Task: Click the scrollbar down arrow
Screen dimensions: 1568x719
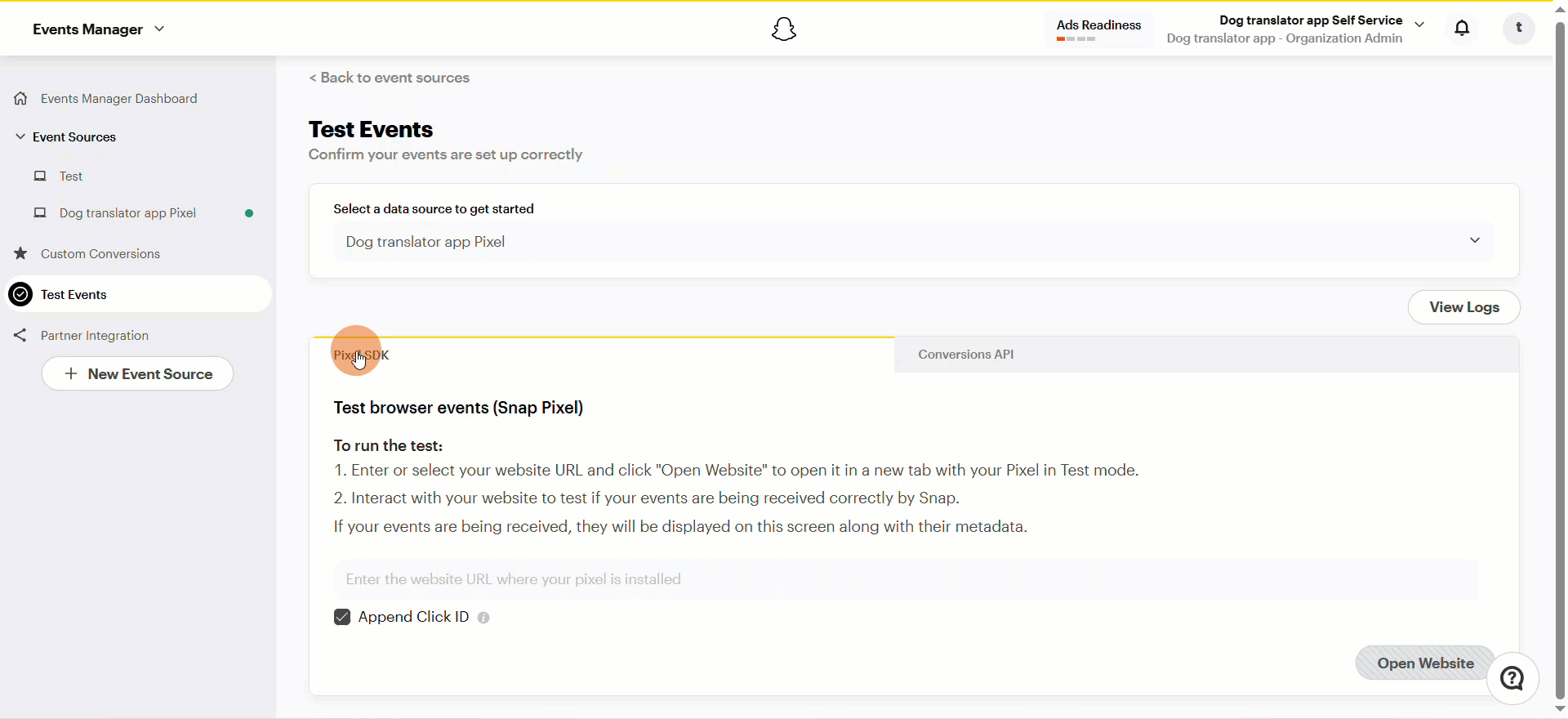Action: click(x=1560, y=709)
